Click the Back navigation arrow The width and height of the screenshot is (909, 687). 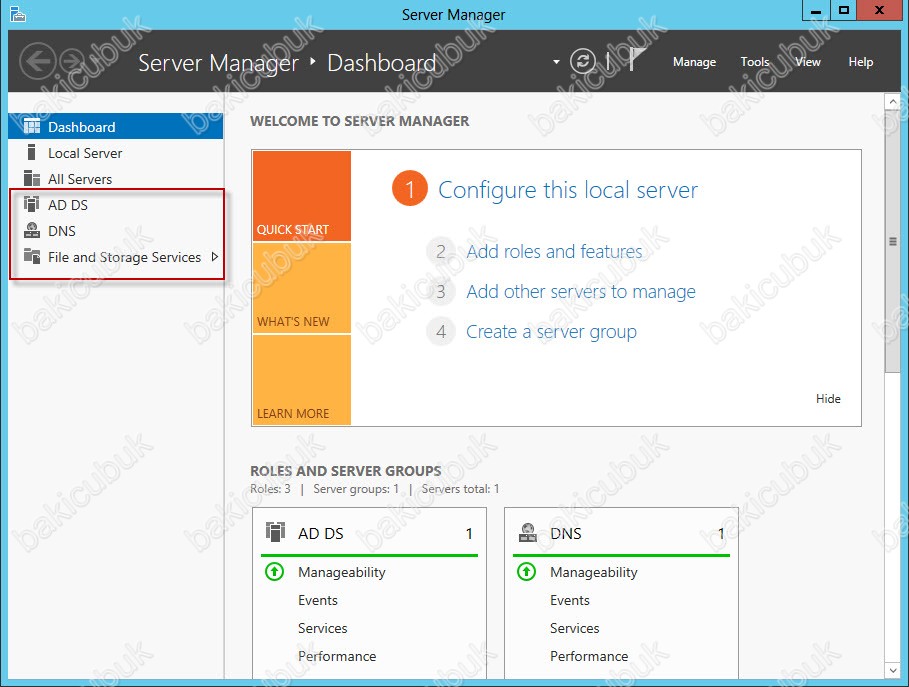38,61
